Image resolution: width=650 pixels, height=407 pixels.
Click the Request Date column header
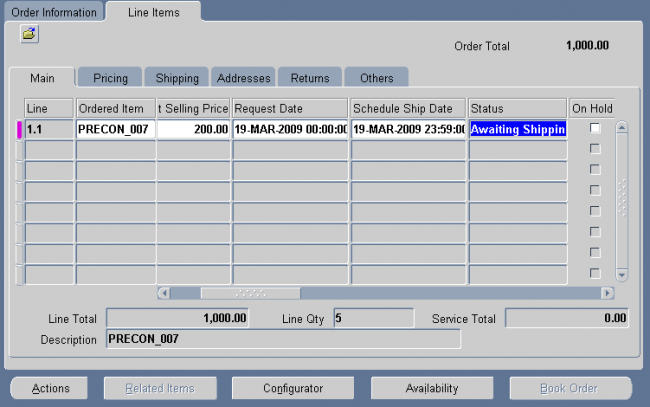(x=290, y=109)
